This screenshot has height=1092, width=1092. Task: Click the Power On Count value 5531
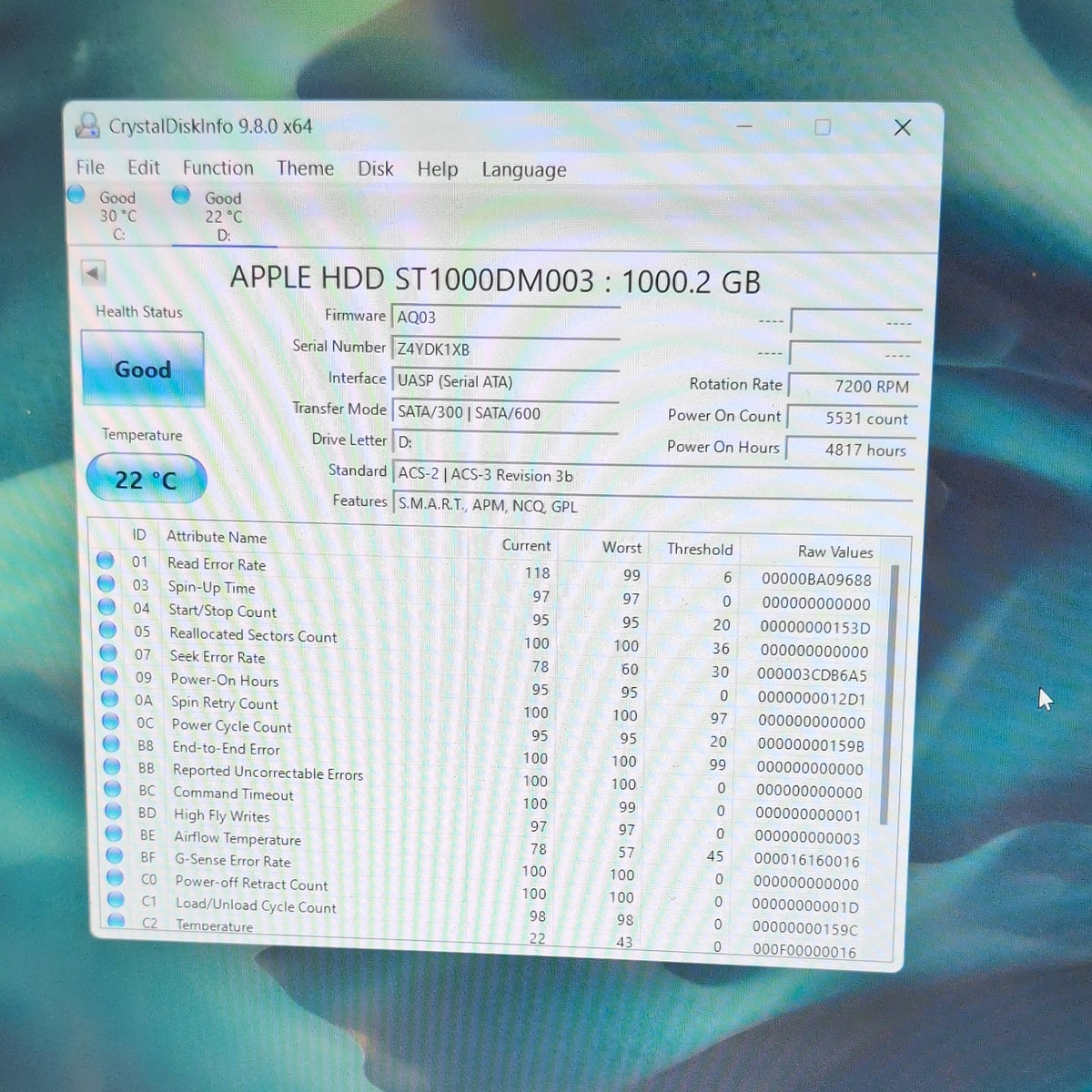point(852,419)
